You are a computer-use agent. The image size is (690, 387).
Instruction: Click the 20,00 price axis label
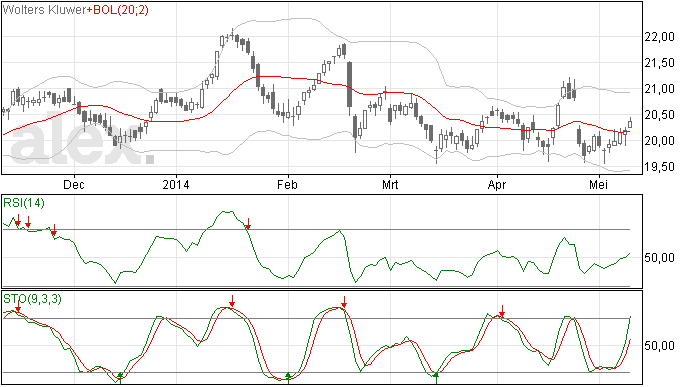click(x=659, y=141)
